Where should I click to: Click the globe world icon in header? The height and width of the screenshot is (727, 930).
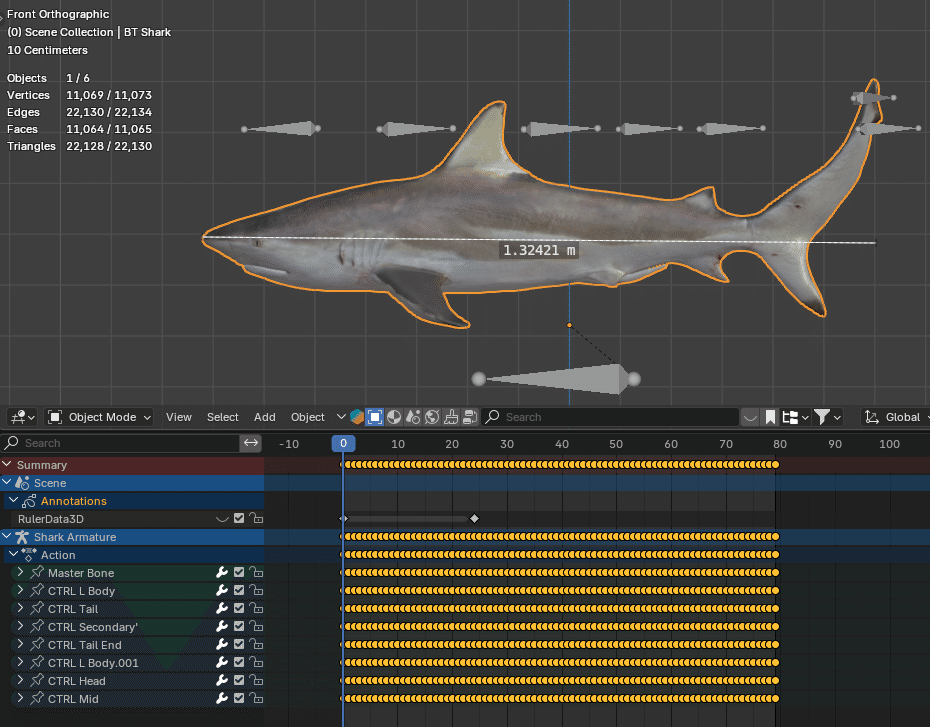coord(432,417)
